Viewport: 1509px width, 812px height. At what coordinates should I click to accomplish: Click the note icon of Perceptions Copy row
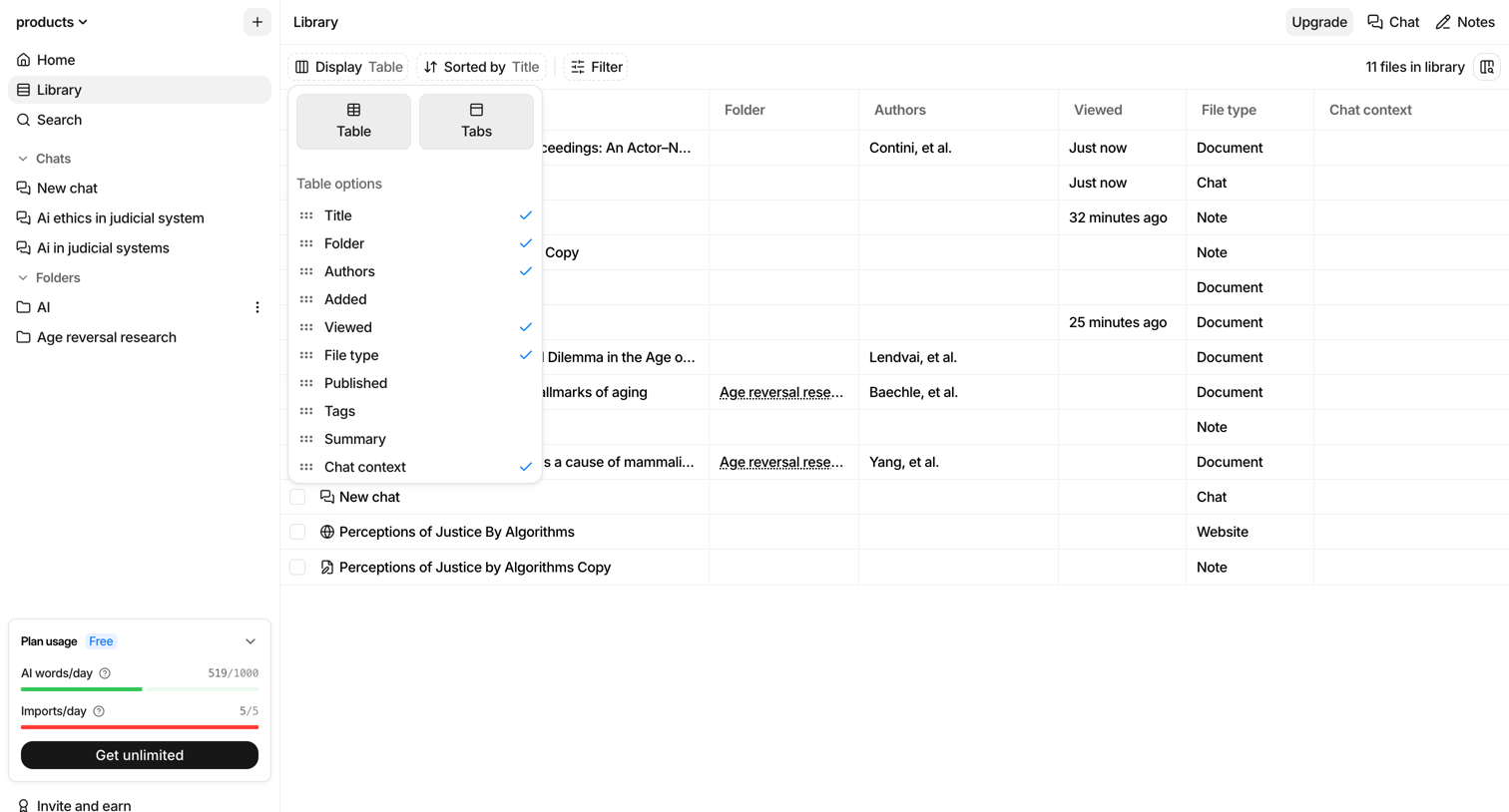pos(326,568)
